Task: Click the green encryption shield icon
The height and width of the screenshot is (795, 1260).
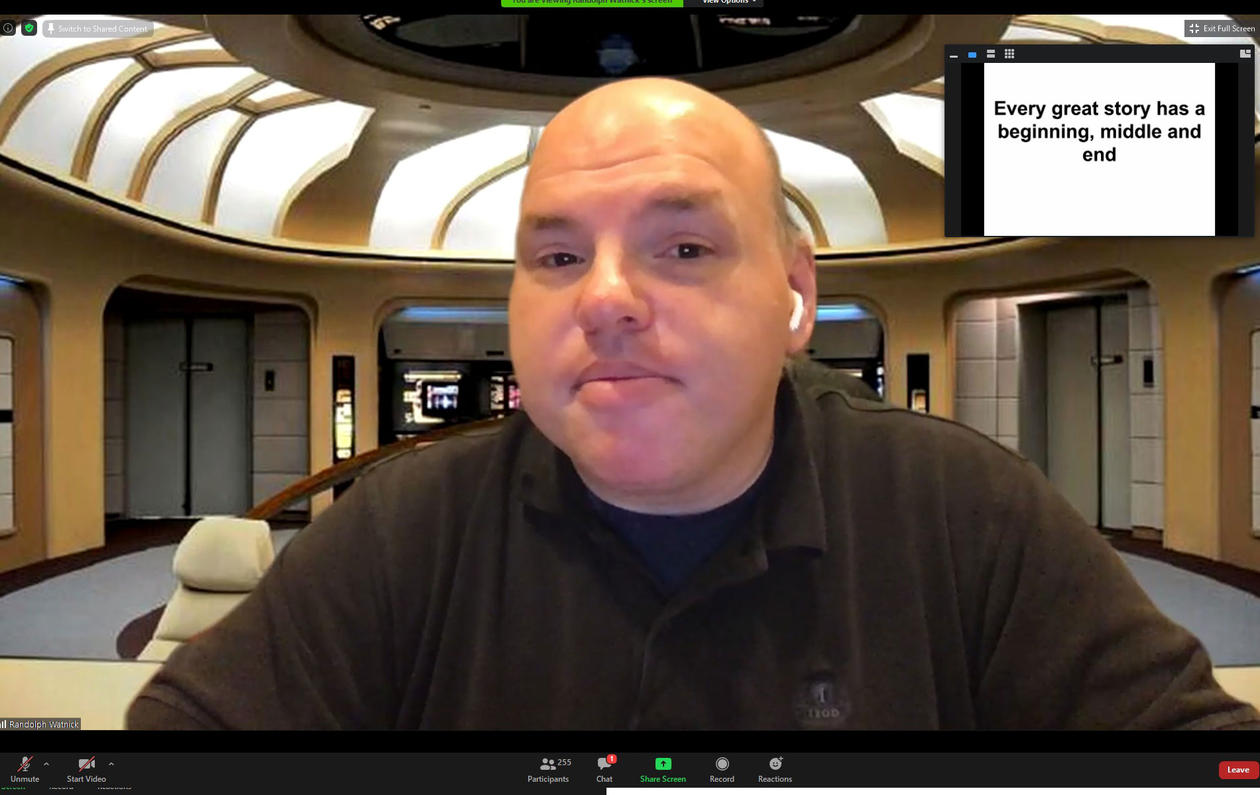Action: 29,28
